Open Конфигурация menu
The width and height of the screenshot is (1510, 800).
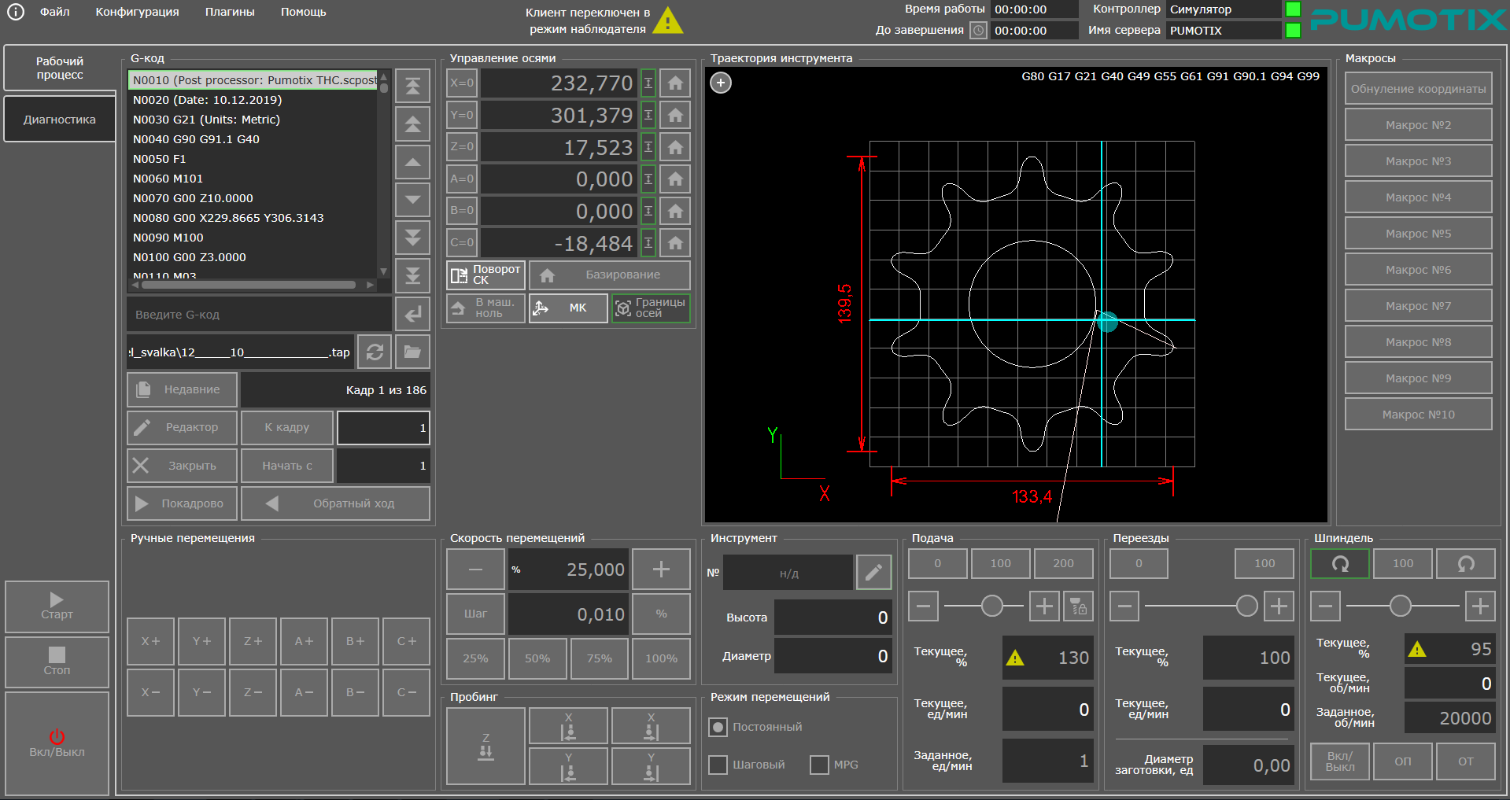point(137,12)
